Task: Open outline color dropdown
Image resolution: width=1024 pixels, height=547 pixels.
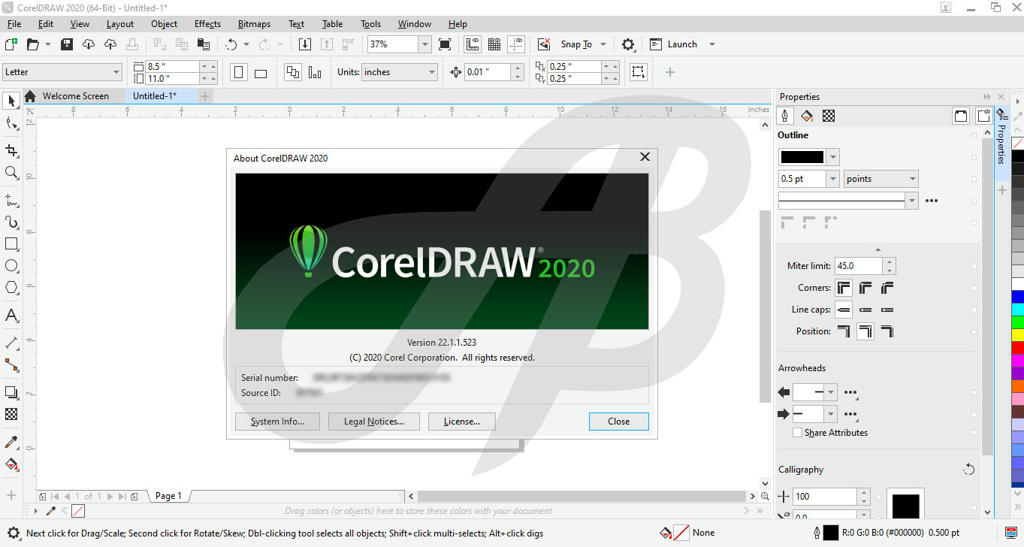Action: [833, 157]
